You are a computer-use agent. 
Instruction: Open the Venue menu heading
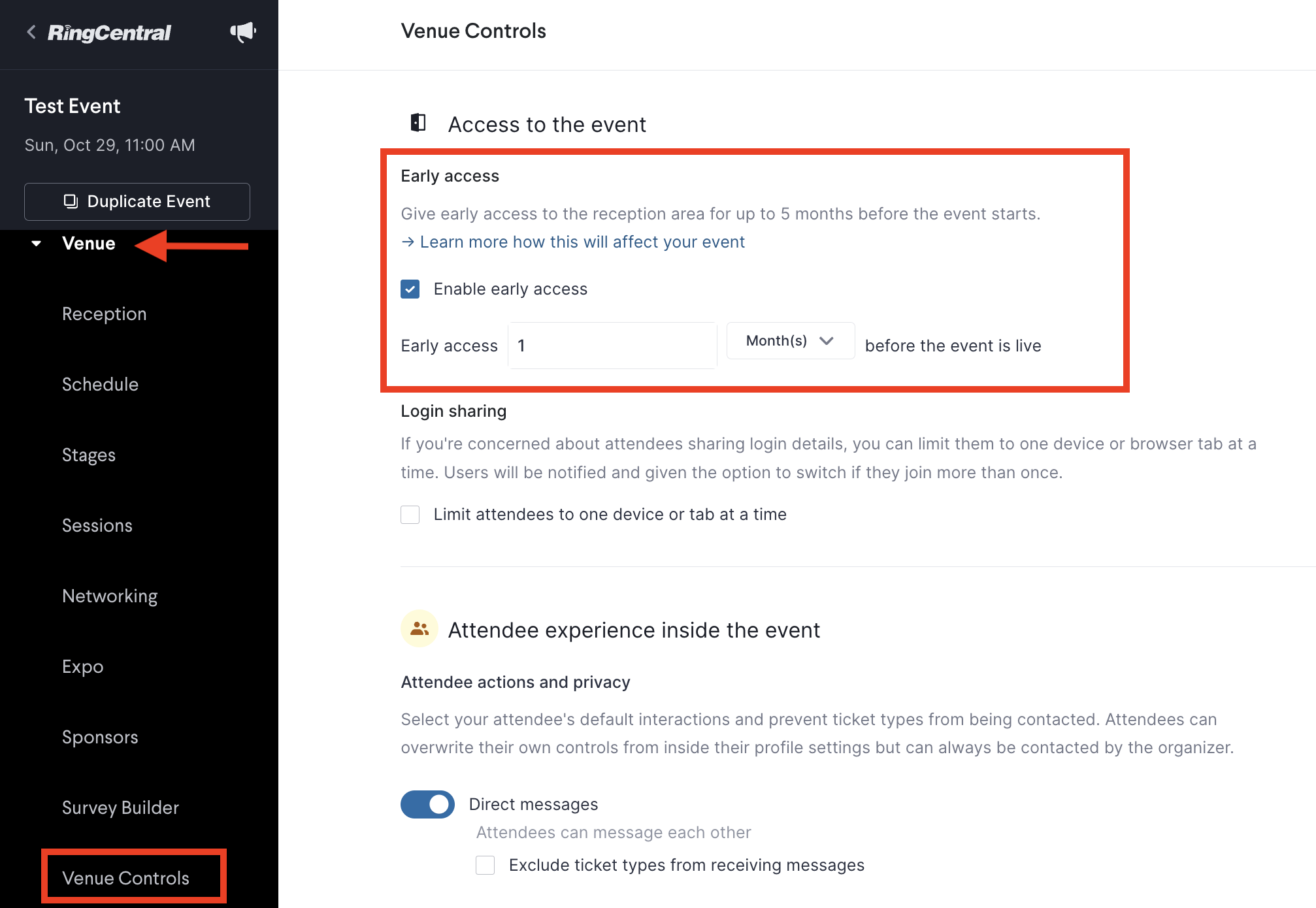(89, 243)
